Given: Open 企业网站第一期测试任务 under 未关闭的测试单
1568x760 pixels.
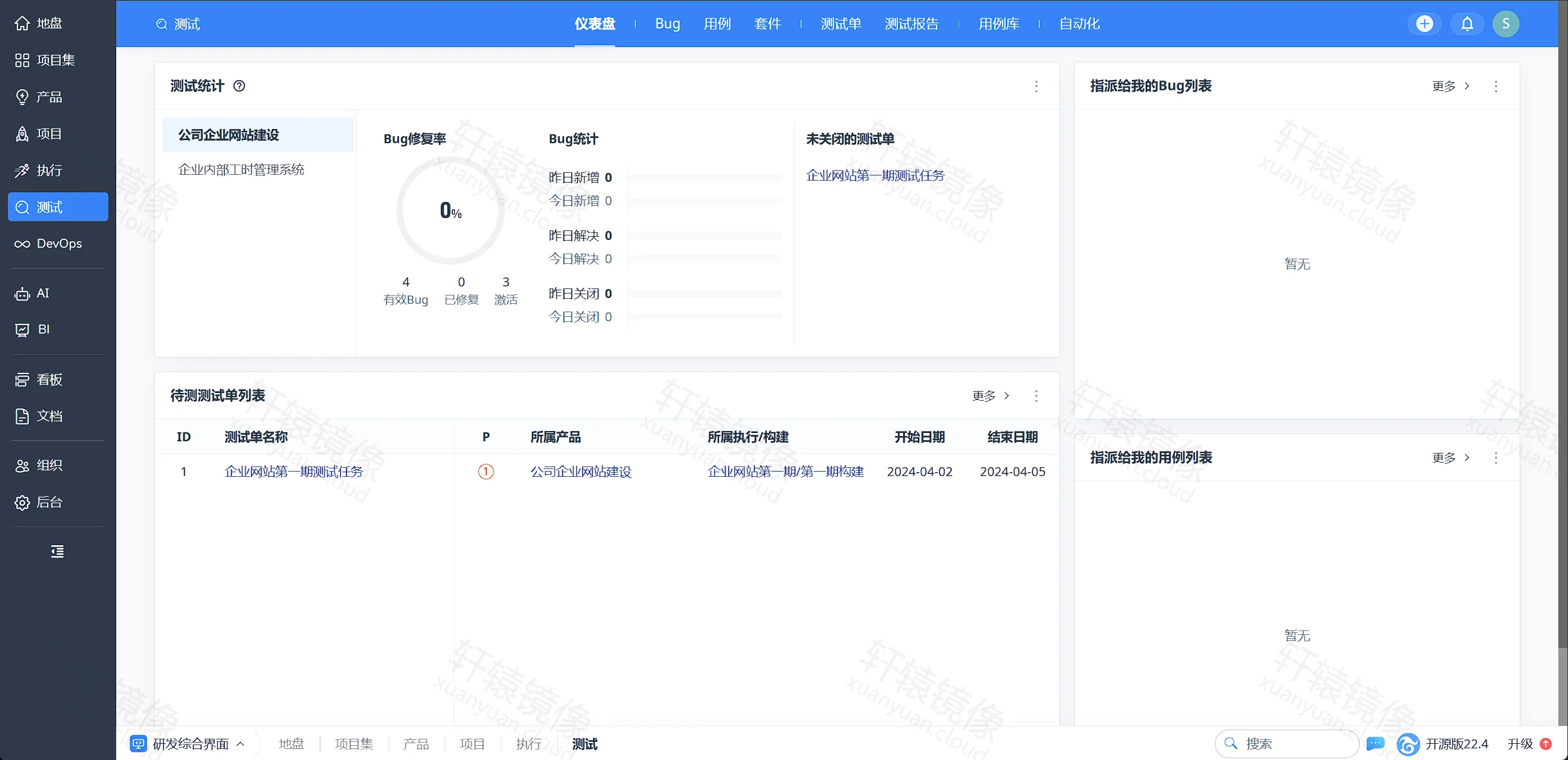Looking at the screenshot, I should (875, 175).
